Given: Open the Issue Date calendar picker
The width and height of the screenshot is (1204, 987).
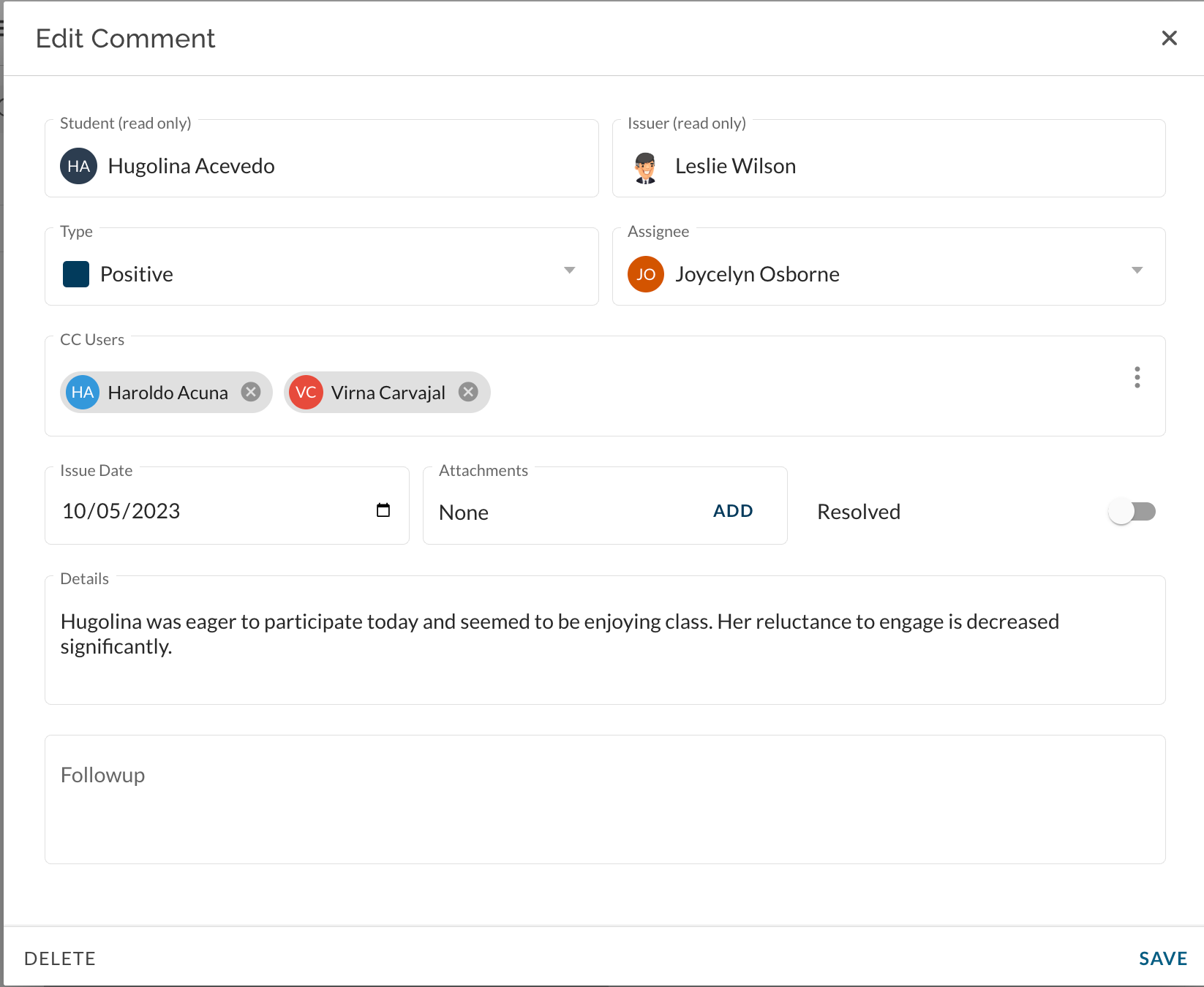Looking at the screenshot, I should 383,510.
